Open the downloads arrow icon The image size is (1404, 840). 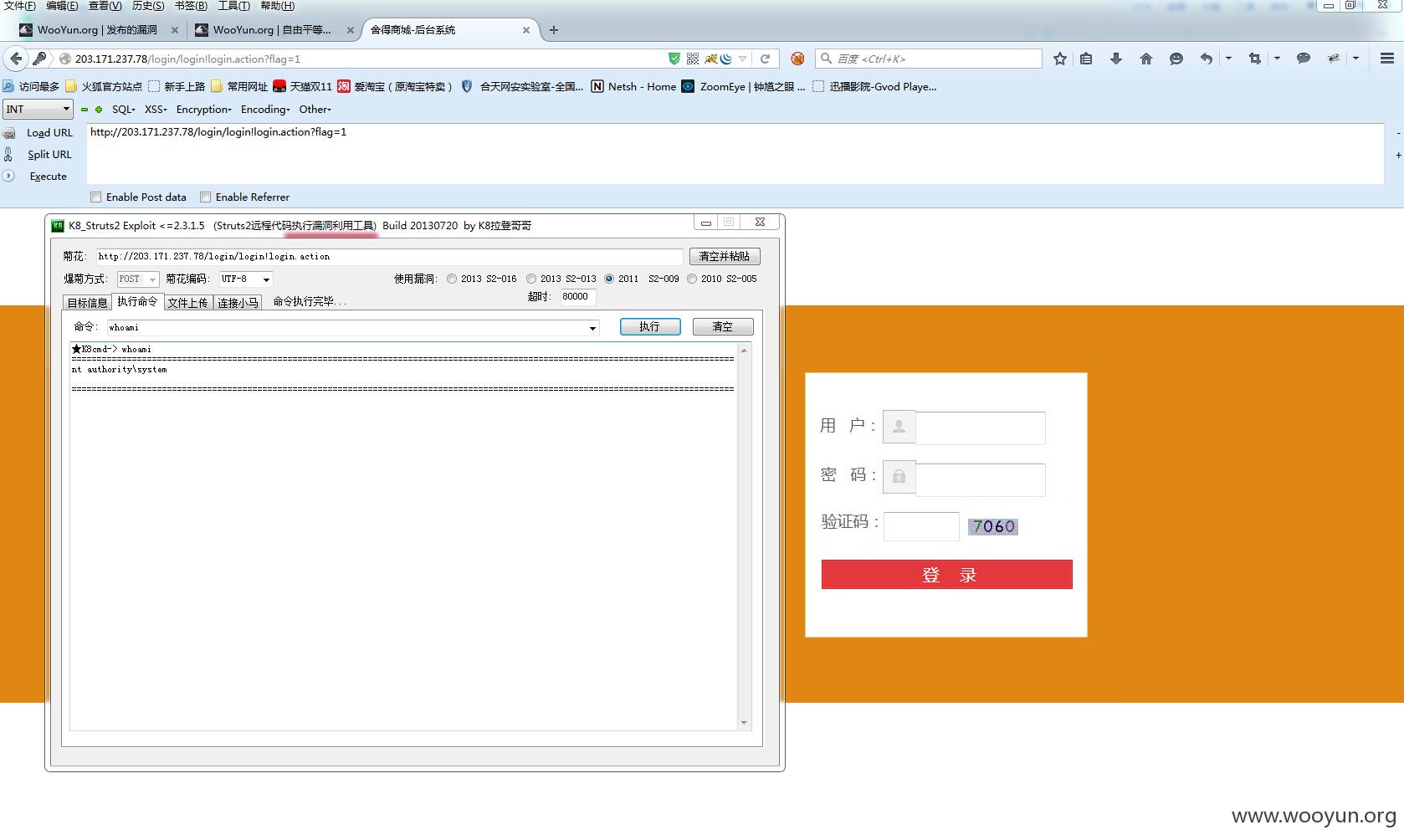[1116, 59]
